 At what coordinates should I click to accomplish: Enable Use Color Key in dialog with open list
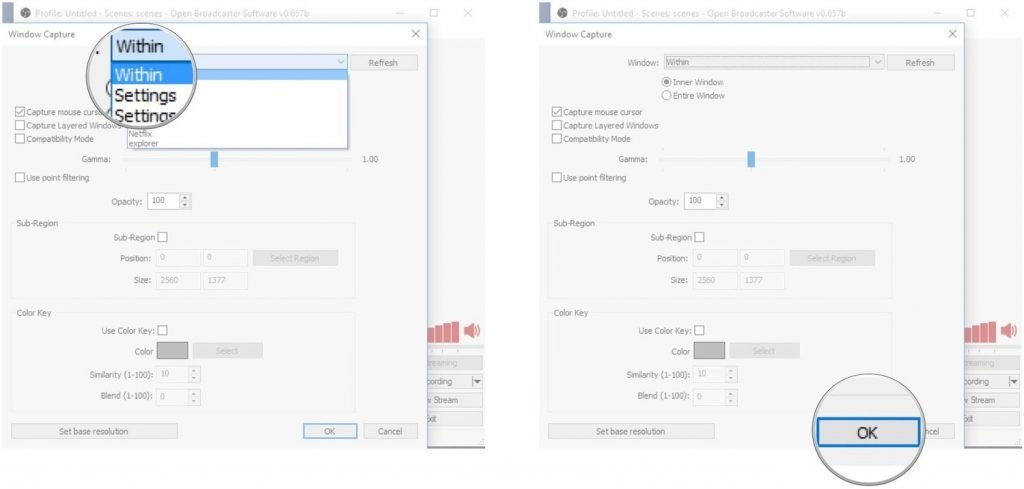point(163,330)
